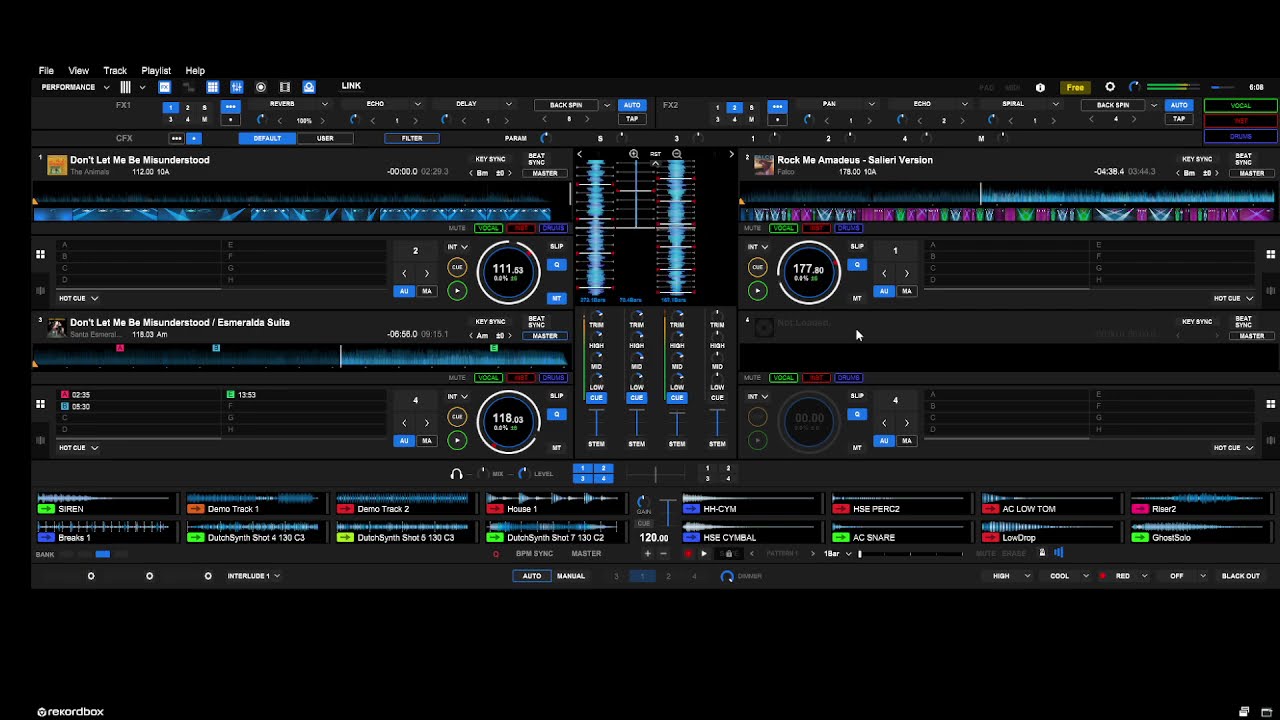
Task: Click the headphones icon in the mixer
Action: point(457,474)
